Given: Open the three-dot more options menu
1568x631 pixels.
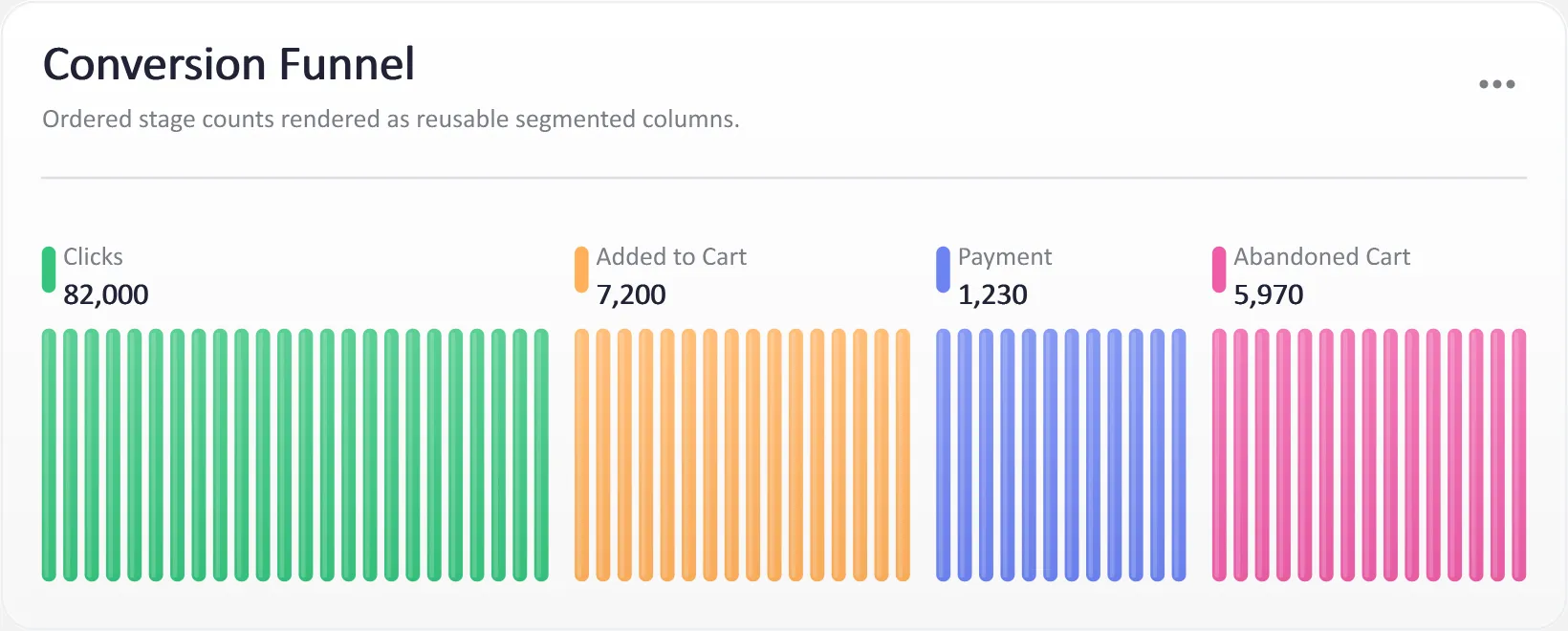Looking at the screenshot, I should 1496,84.
